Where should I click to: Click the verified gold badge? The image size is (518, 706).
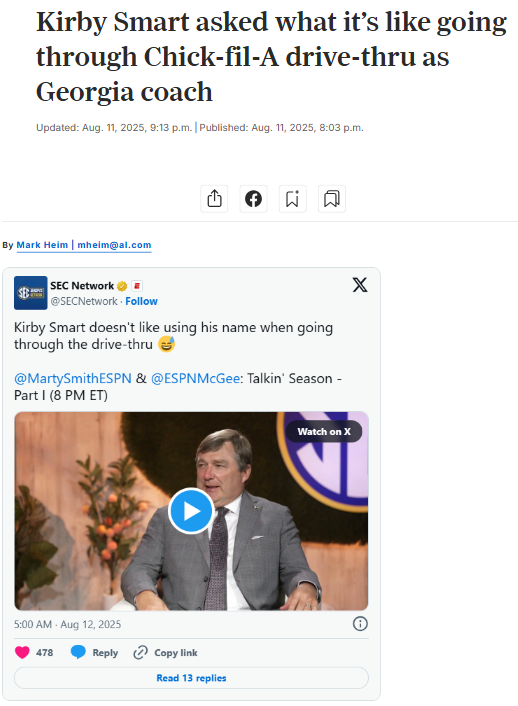point(122,286)
